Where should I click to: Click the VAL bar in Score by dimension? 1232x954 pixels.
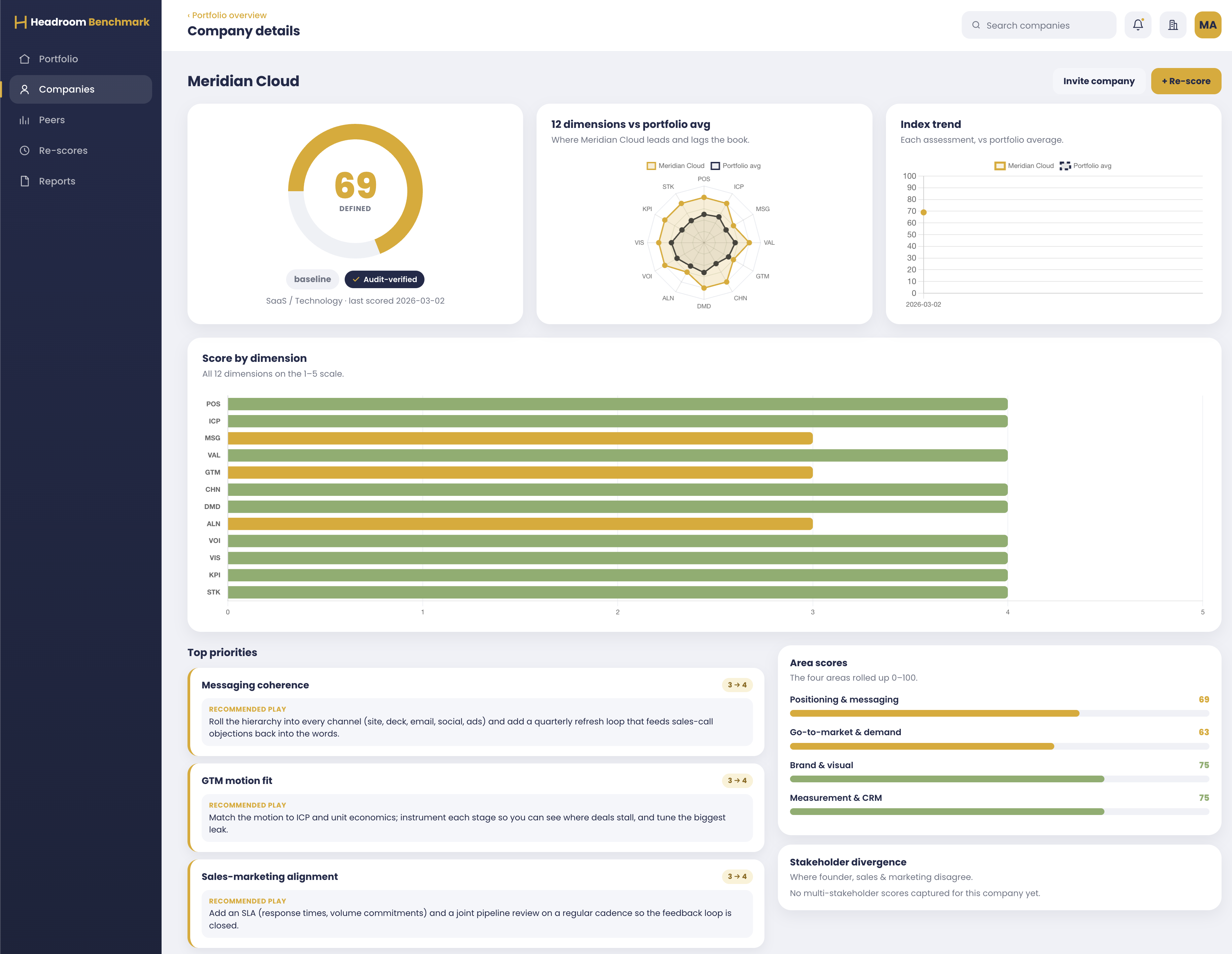pos(618,455)
